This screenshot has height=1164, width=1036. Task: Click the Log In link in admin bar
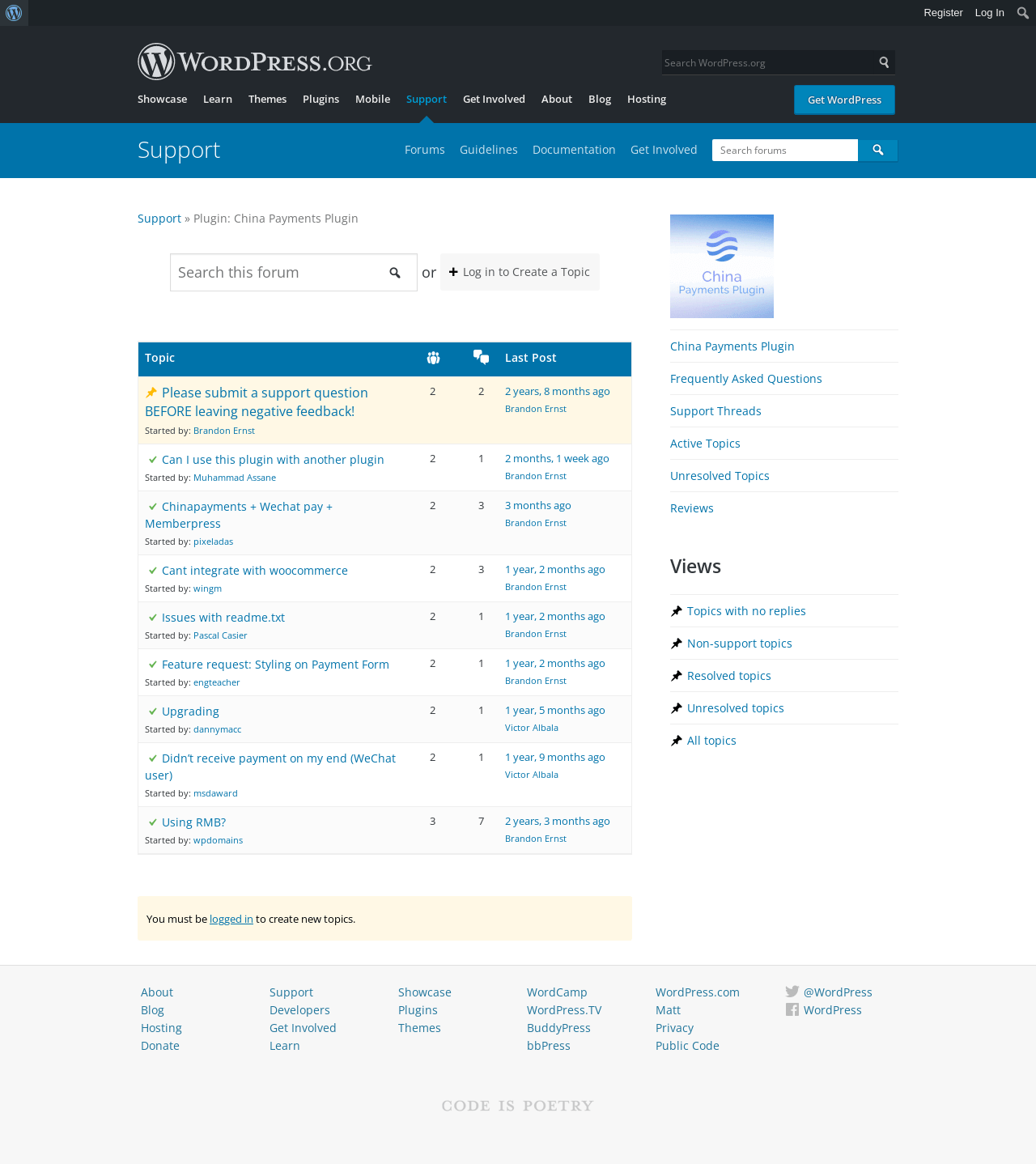(989, 13)
